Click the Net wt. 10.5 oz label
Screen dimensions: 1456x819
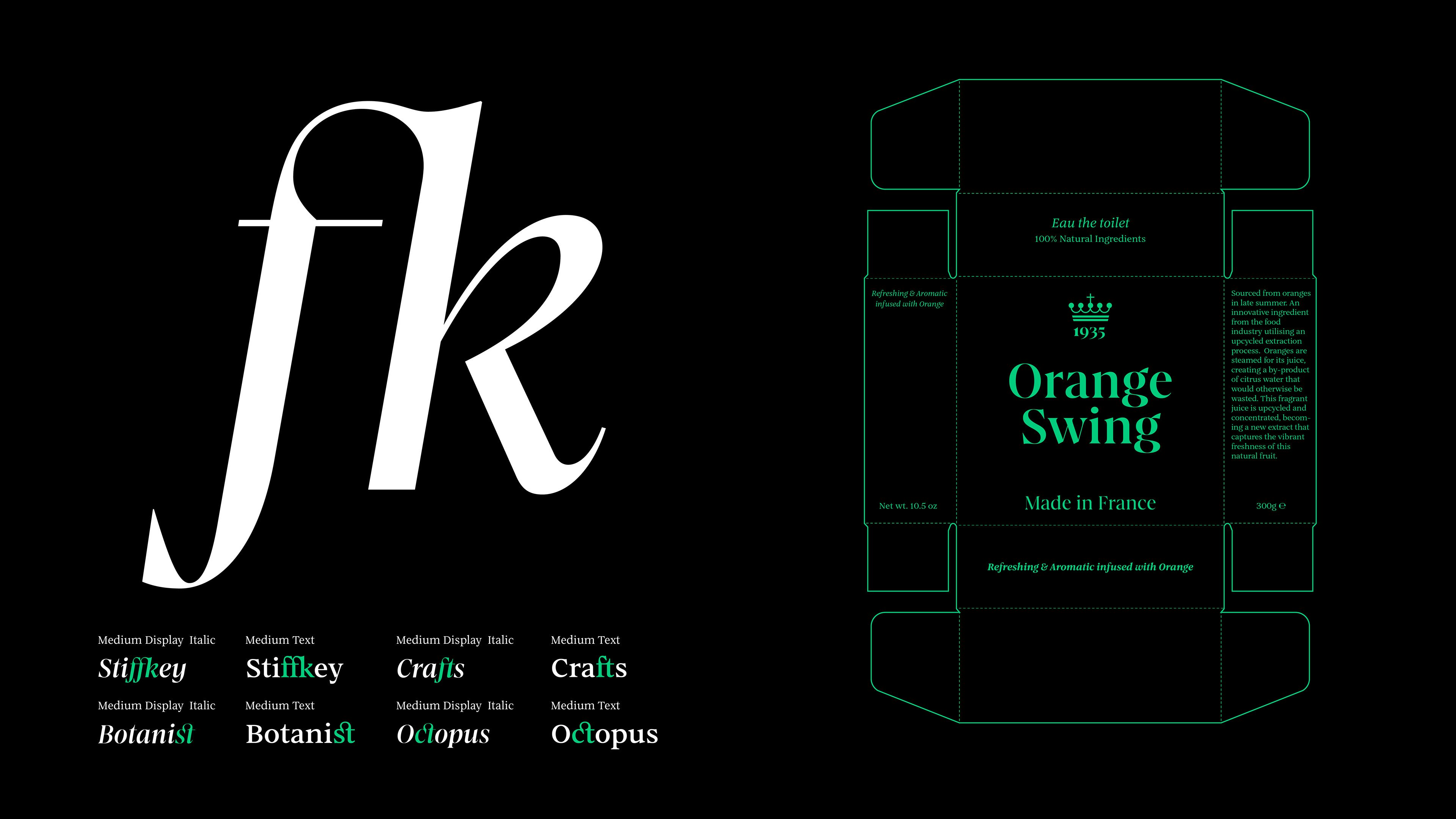908,506
